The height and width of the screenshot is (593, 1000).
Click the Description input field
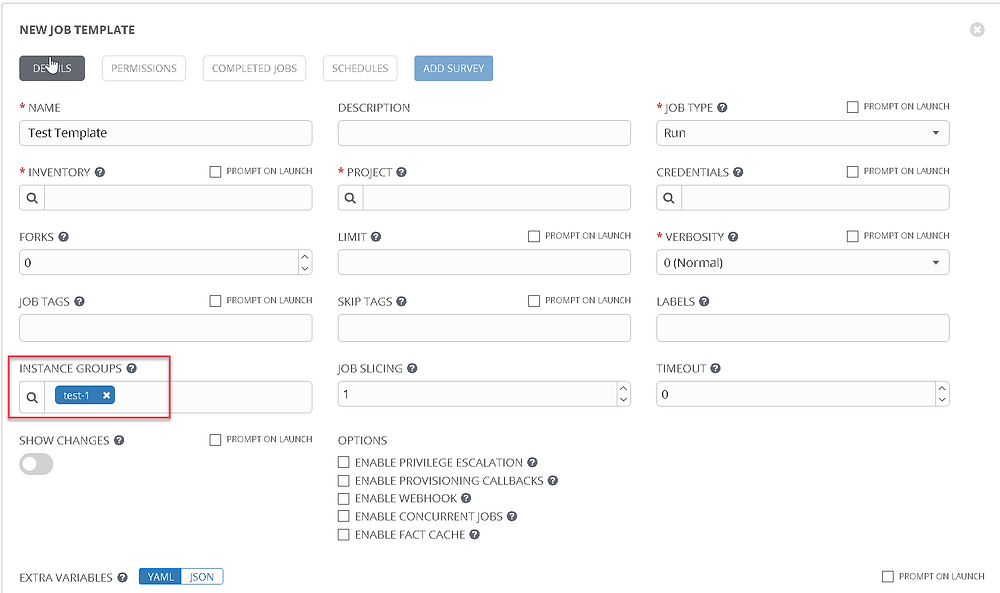(x=484, y=133)
